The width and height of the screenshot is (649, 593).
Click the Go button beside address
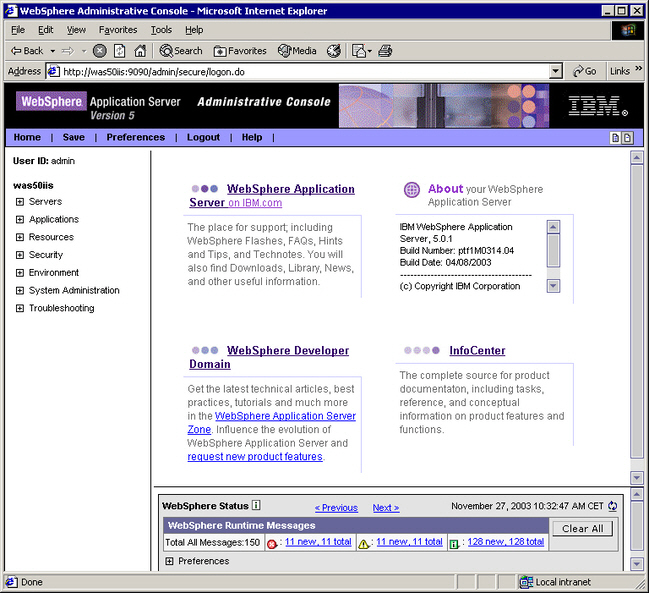(x=585, y=71)
